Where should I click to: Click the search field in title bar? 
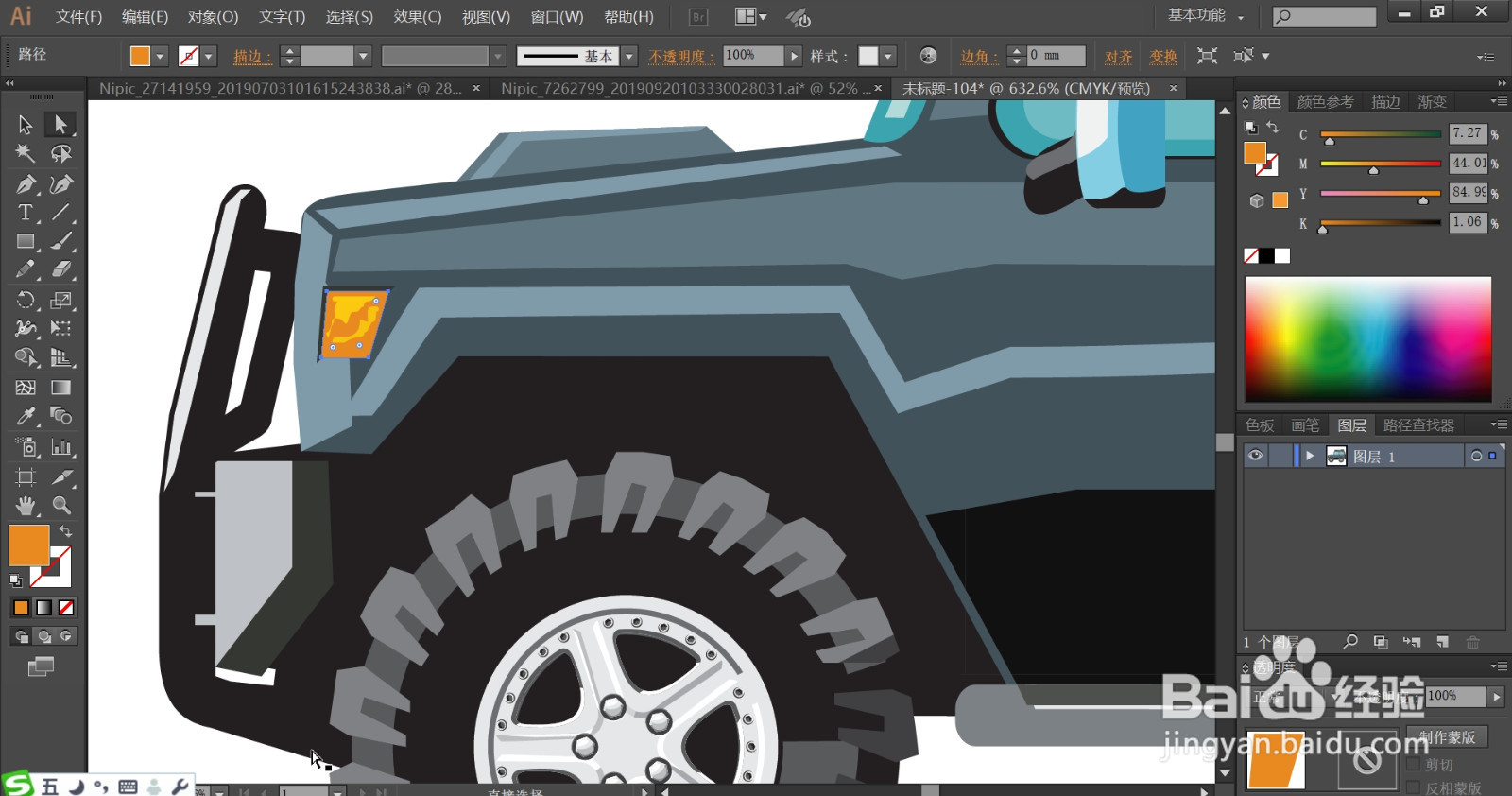pyautogui.click(x=1324, y=16)
